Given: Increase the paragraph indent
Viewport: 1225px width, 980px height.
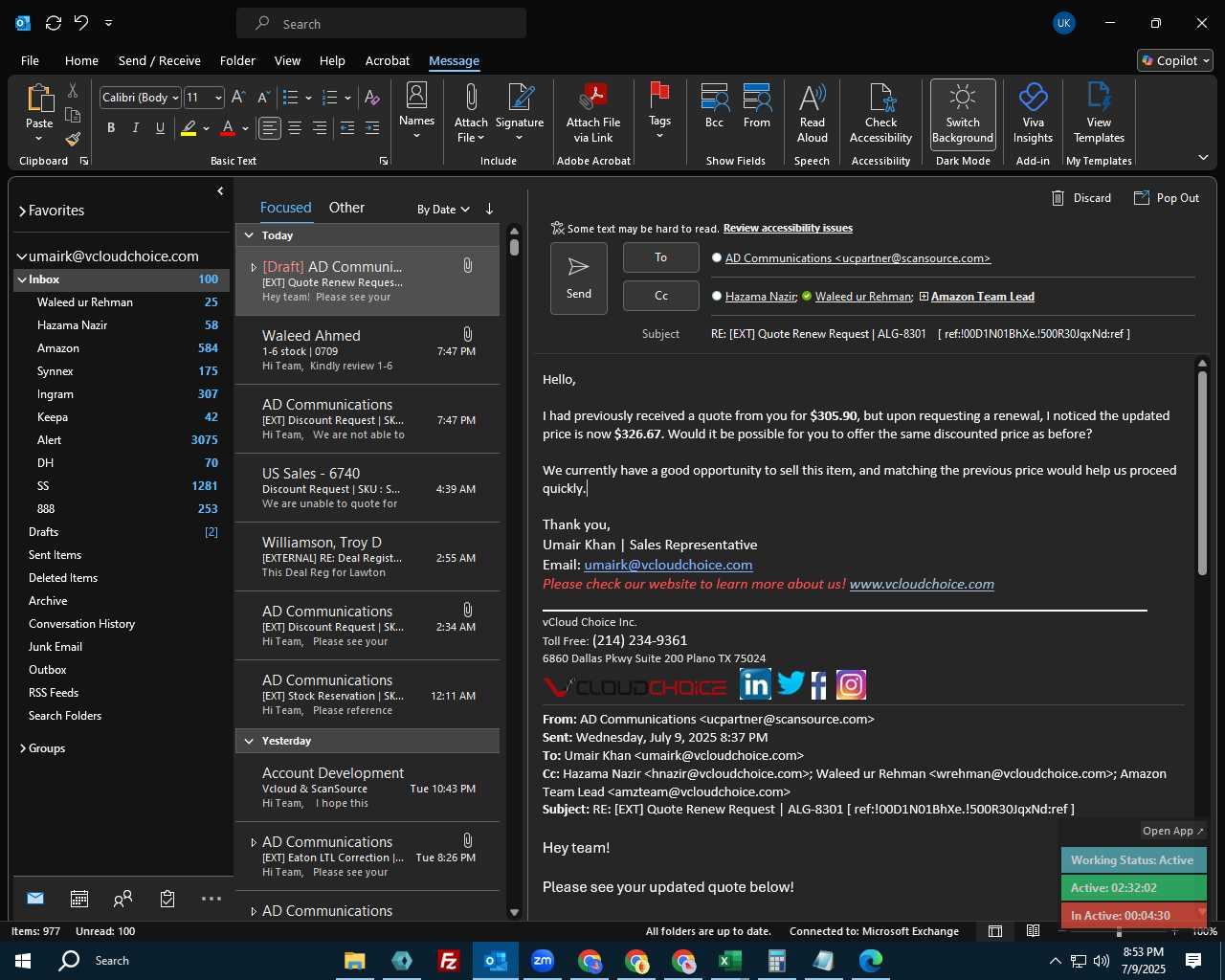Looking at the screenshot, I should point(372,128).
